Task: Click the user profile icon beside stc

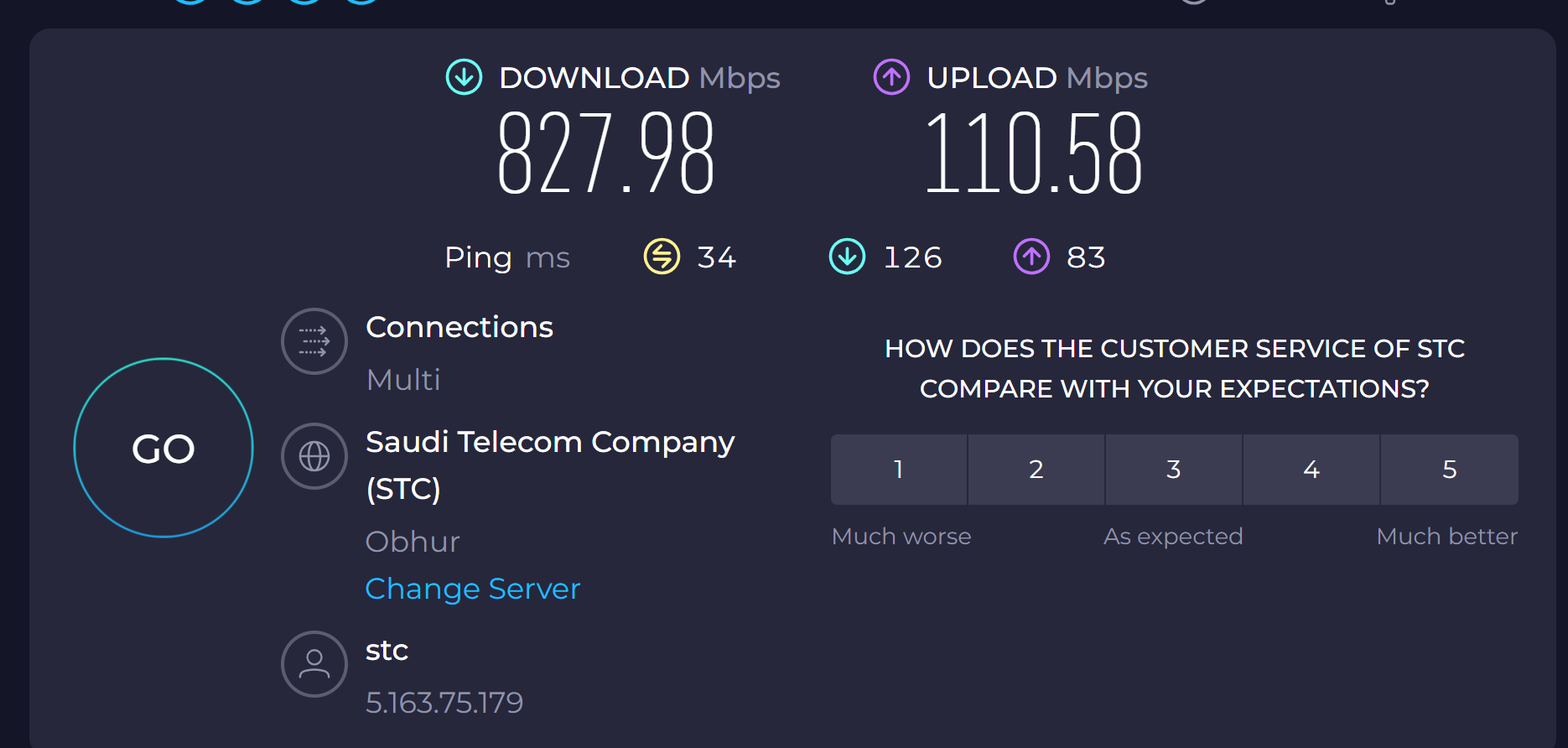Action: coord(314,663)
